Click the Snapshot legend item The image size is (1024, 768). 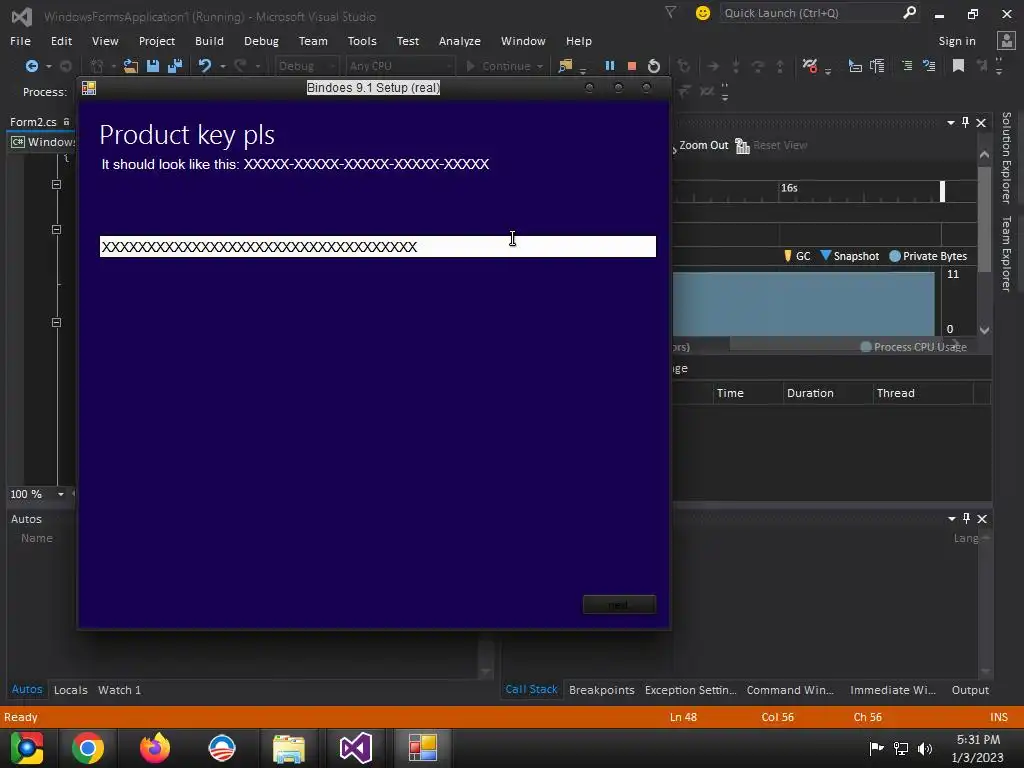point(850,256)
